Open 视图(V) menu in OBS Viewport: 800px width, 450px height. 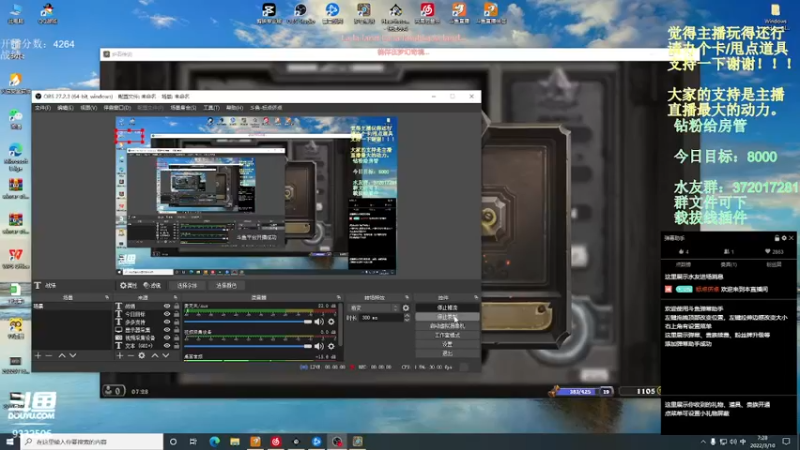(x=88, y=108)
